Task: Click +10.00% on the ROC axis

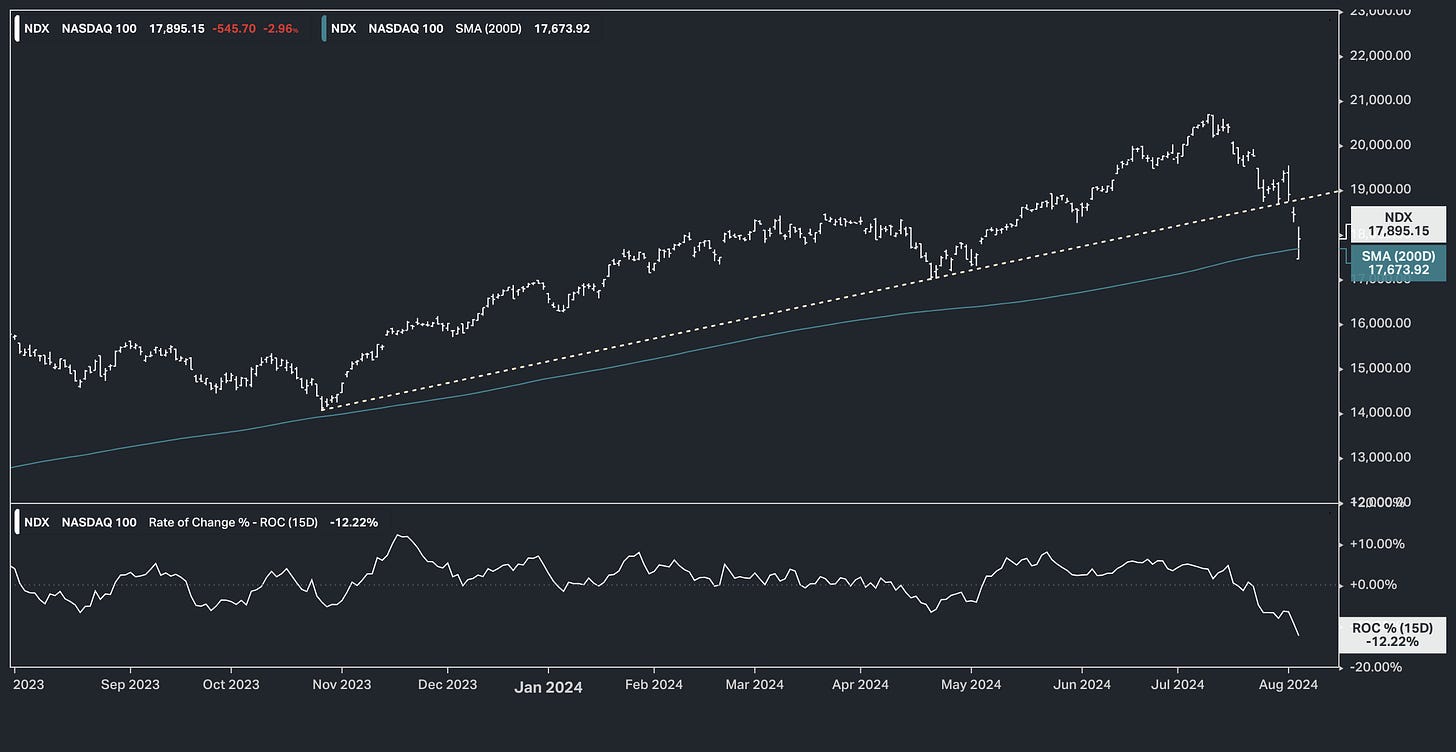Action: pyautogui.click(x=1377, y=544)
